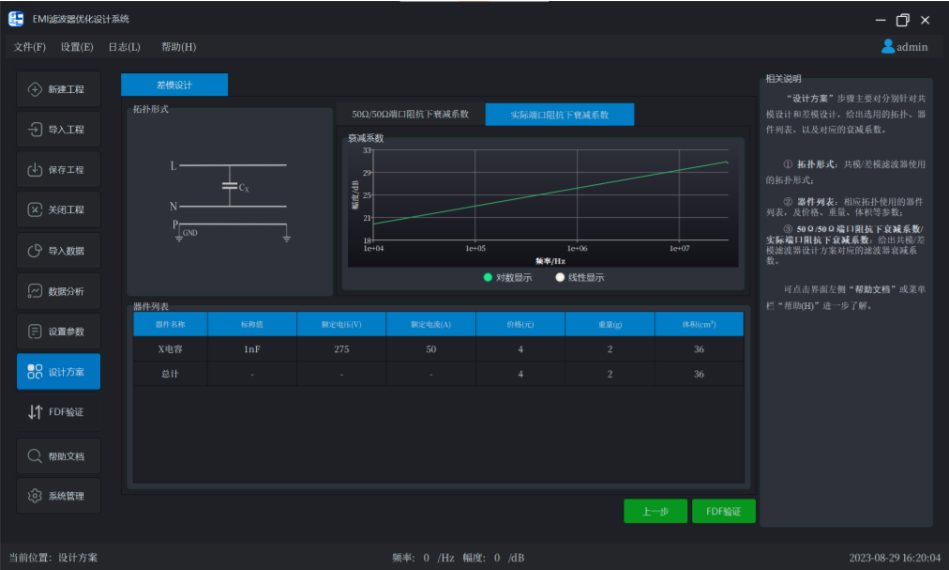949x570 pixels.
Task: Click the 额定电压(V) column header
Action: 341,324
